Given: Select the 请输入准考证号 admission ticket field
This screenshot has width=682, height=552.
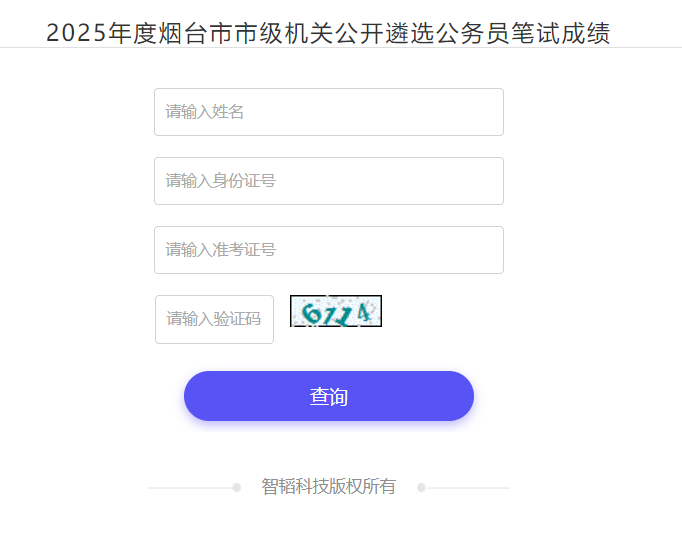Looking at the screenshot, I should tap(328, 250).
